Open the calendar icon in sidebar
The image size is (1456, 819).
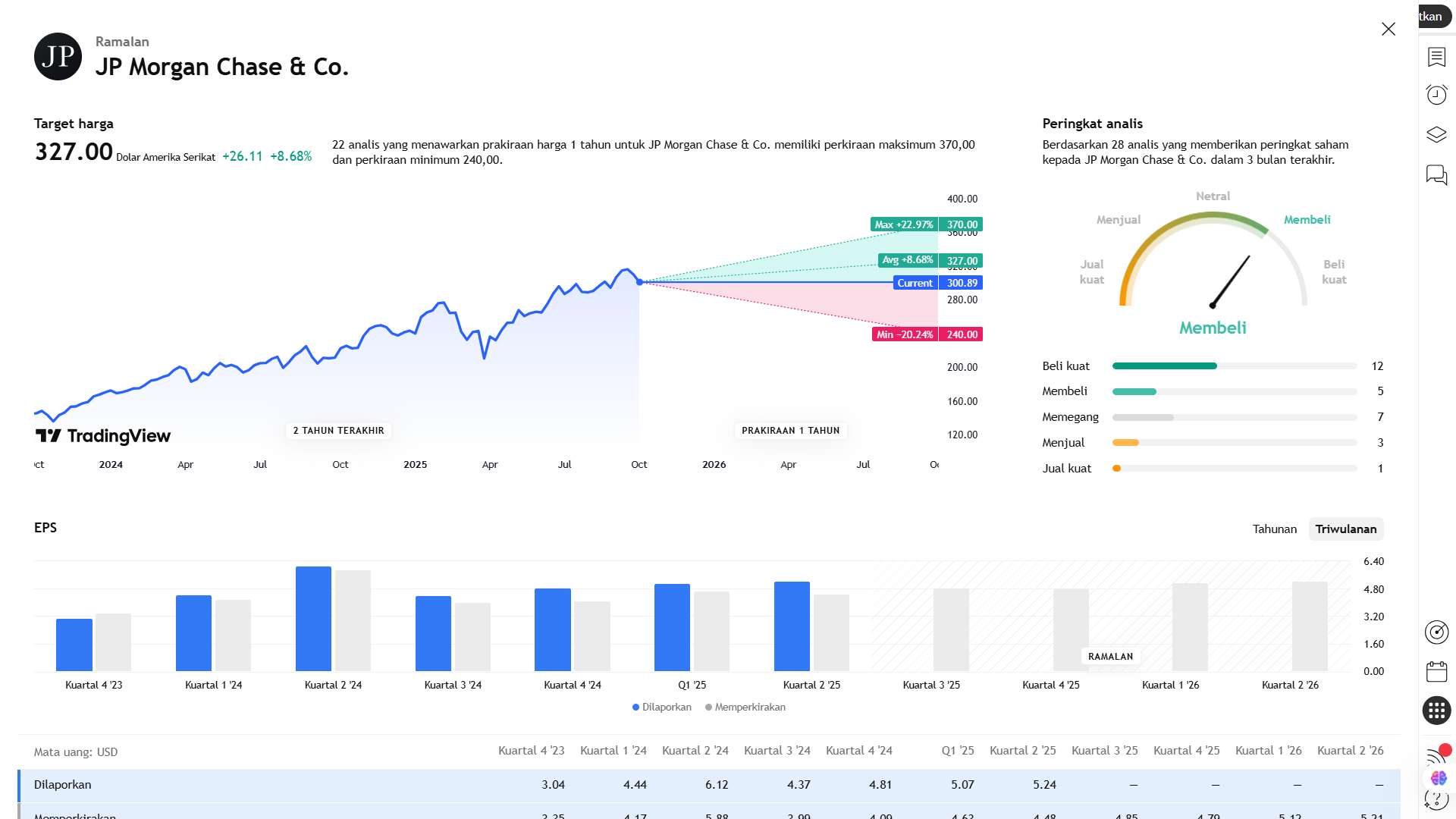pyautogui.click(x=1436, y=671)
